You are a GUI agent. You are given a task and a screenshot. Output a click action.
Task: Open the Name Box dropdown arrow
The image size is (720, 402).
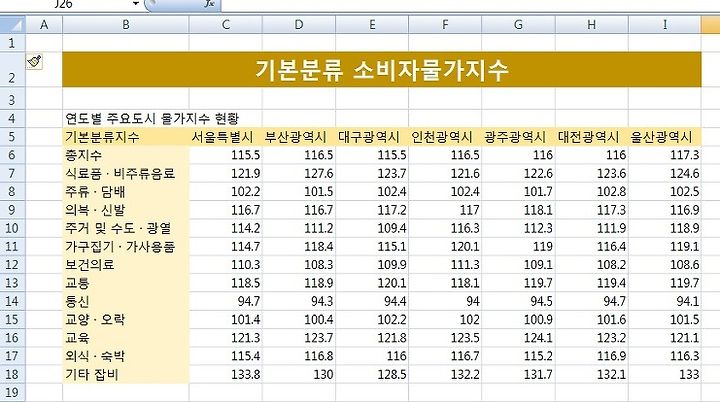136,4
